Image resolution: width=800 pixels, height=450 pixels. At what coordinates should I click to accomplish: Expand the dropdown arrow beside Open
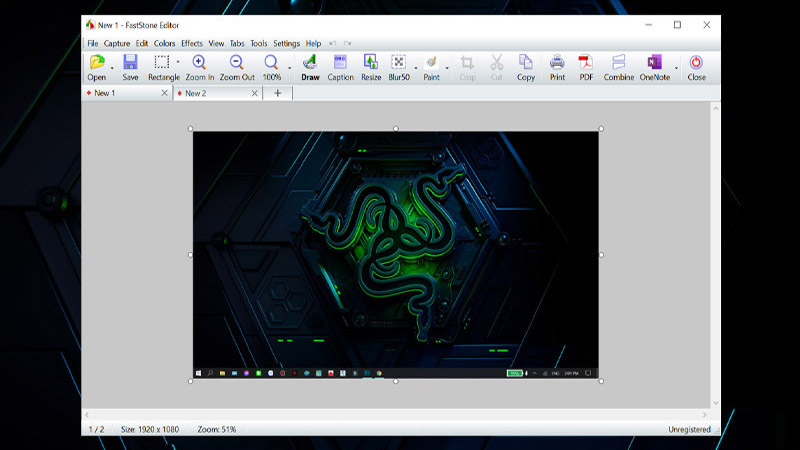coord(112,67)
